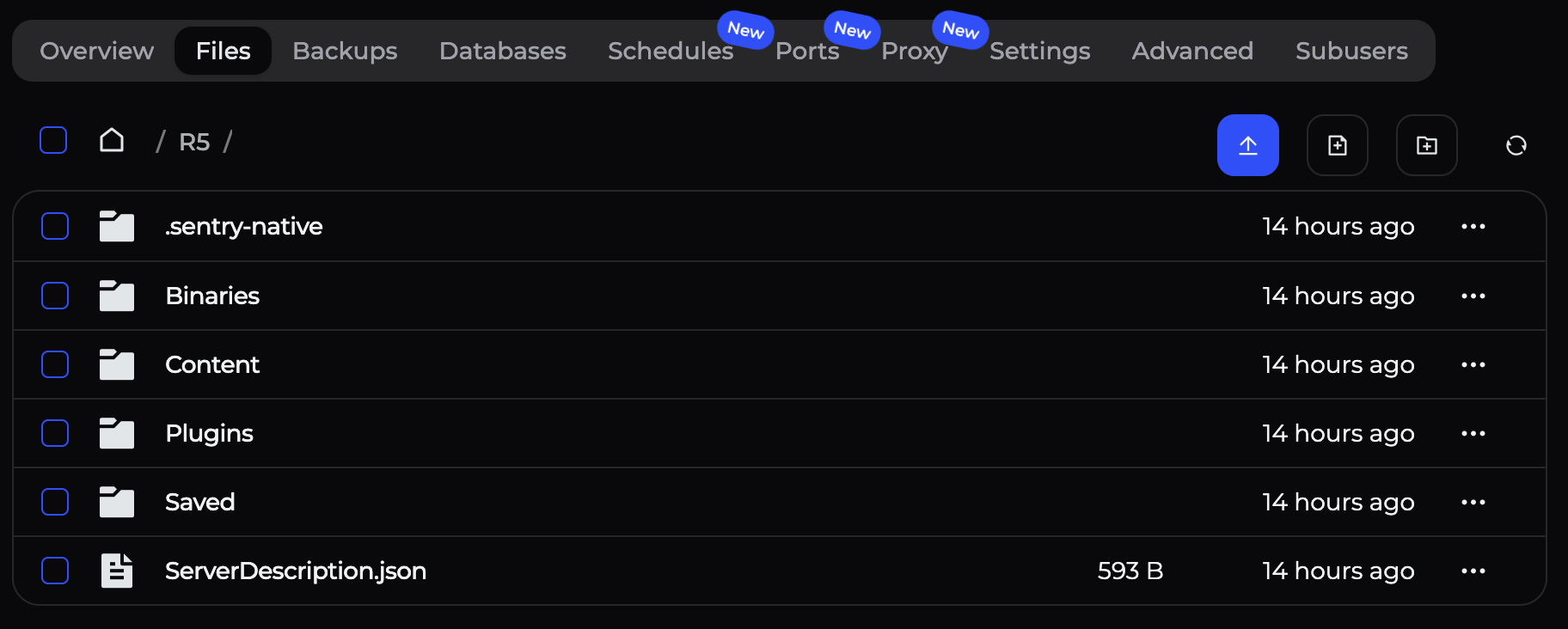
Task: Open the Databases tab
Action: (x=502, y=51)
